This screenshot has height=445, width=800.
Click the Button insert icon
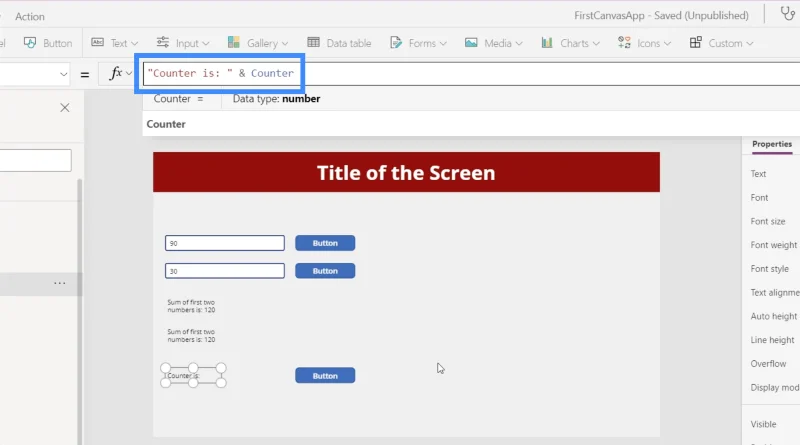click(x=30, y=43)
